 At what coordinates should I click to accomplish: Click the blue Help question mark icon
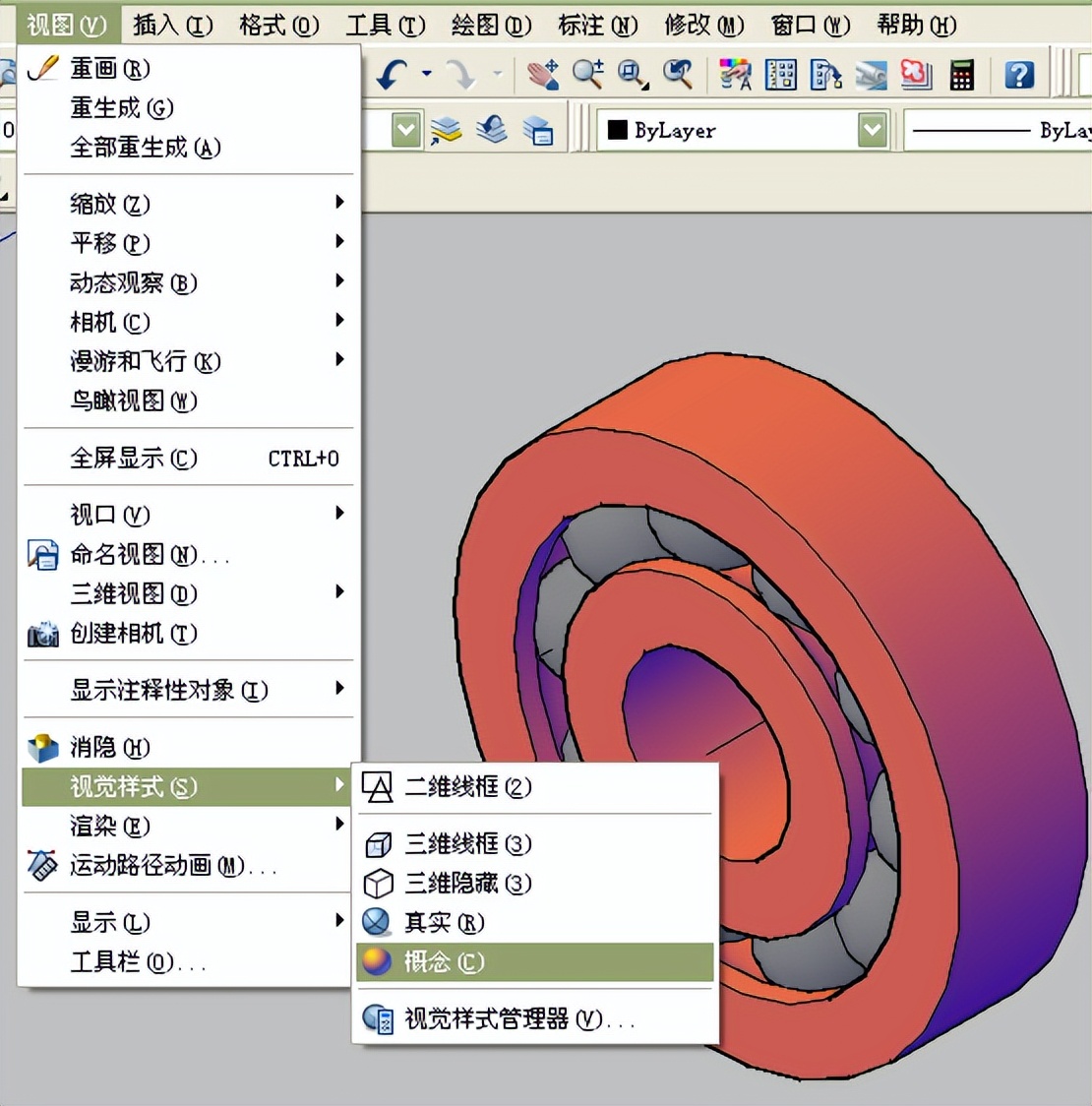pyautogui.click(x=1019, y=75)
